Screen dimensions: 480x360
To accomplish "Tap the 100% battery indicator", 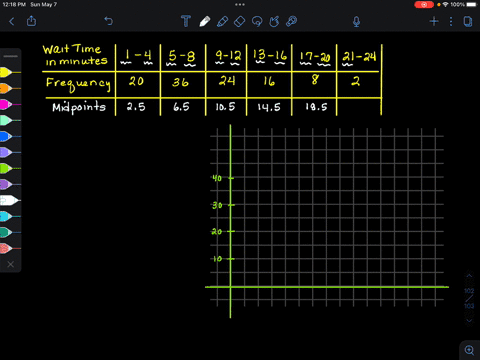I will click(x=464, y=5).
